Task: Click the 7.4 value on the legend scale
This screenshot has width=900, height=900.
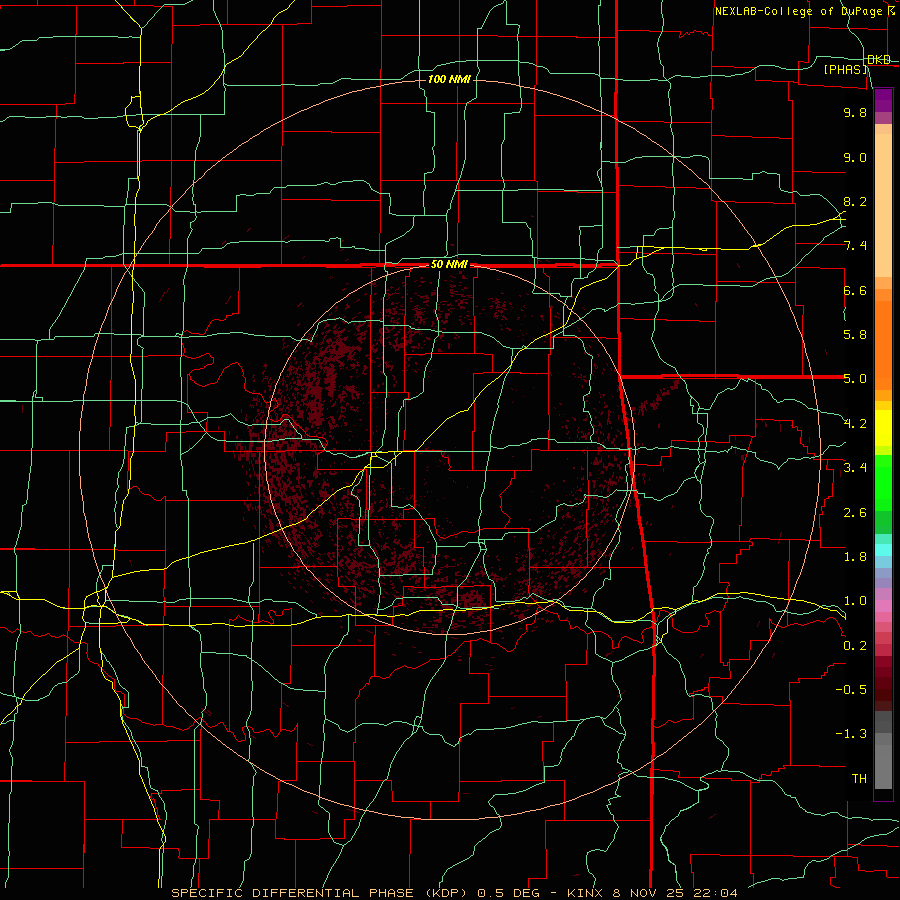Action: pyautogui.click(x=855, y=246)
